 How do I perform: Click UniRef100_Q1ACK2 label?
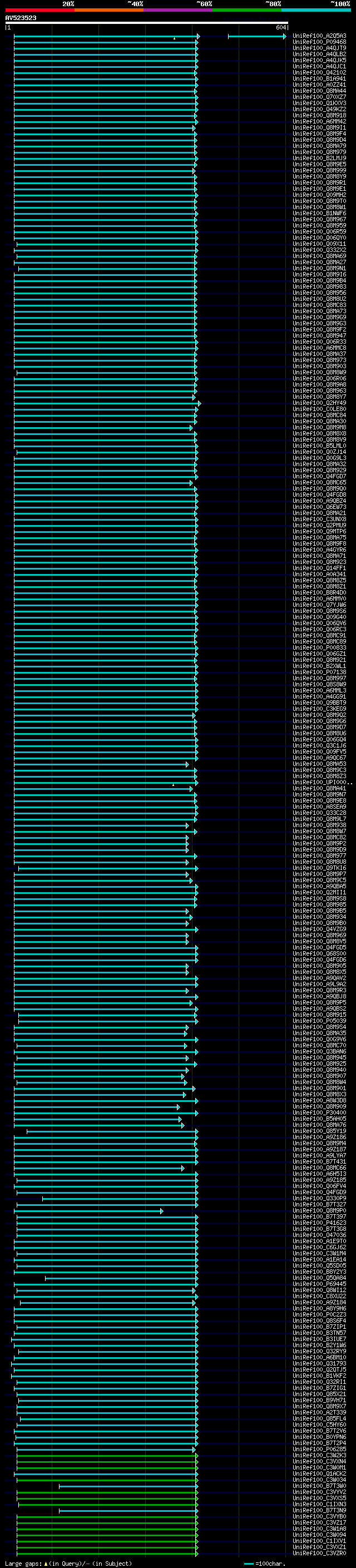tap(319, 1473)
